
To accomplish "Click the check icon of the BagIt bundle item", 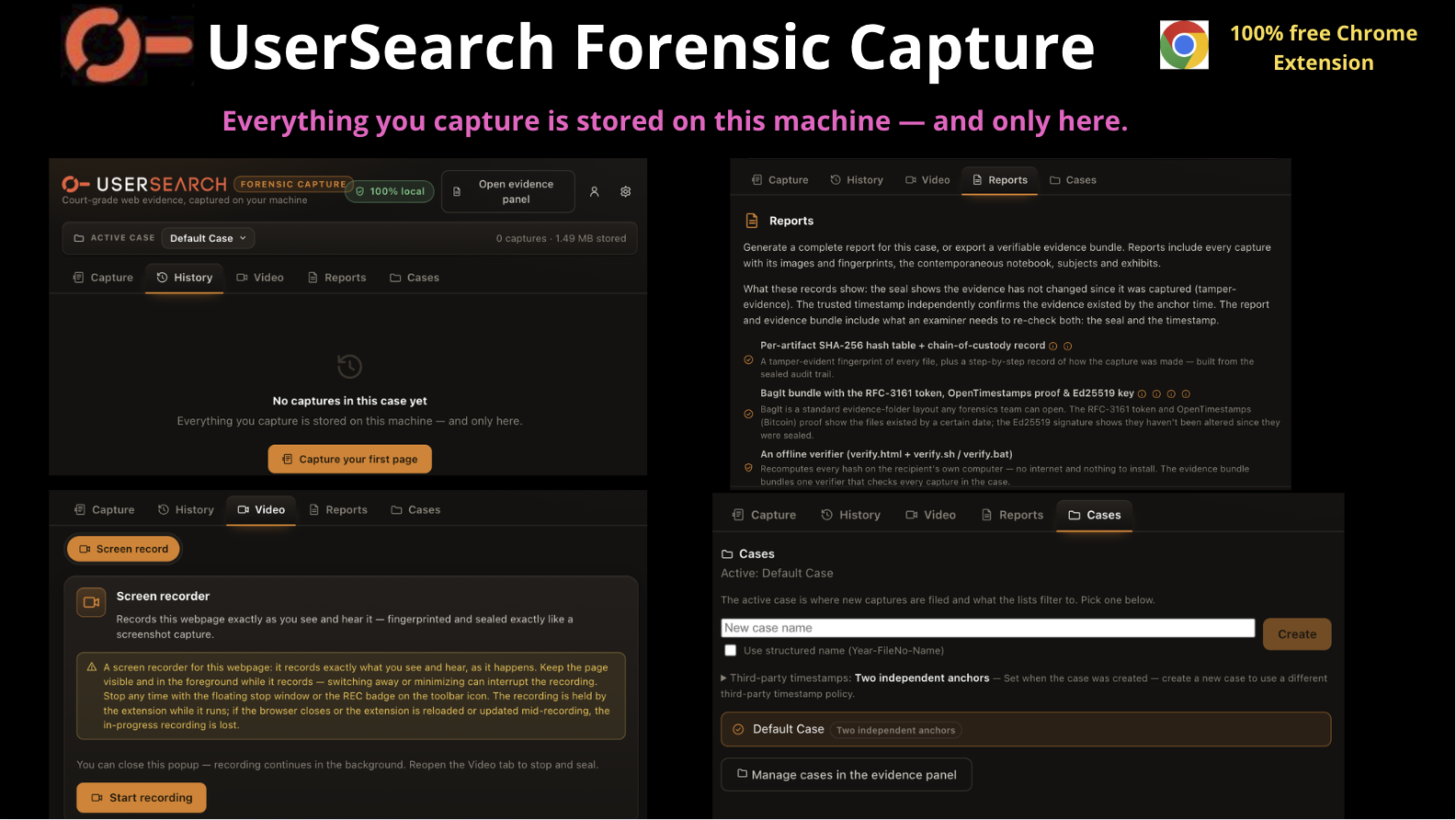I will click(748, 414).
